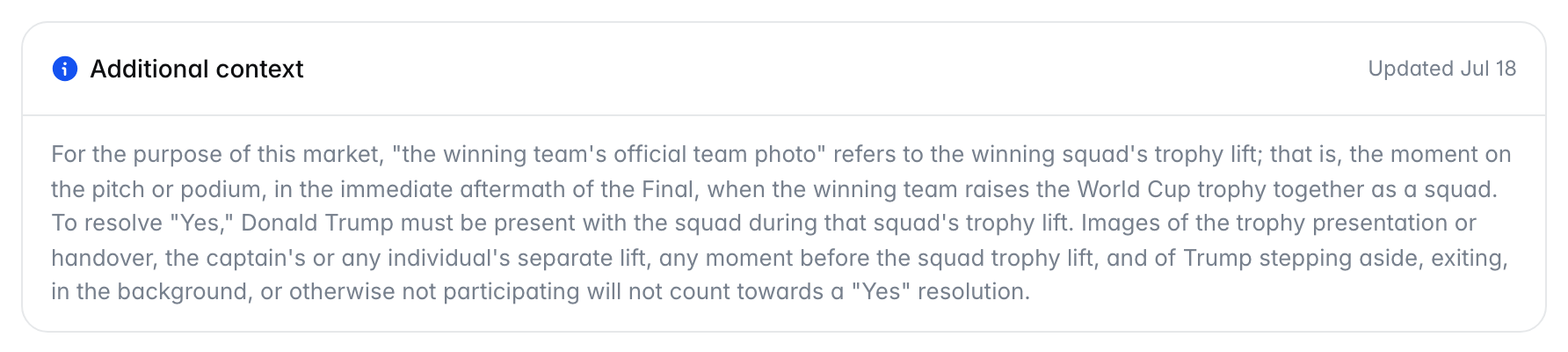Click the final phrase ""Yes" resolution."
The width and height of the screenshot is (1568, 352).
[940, 291]
